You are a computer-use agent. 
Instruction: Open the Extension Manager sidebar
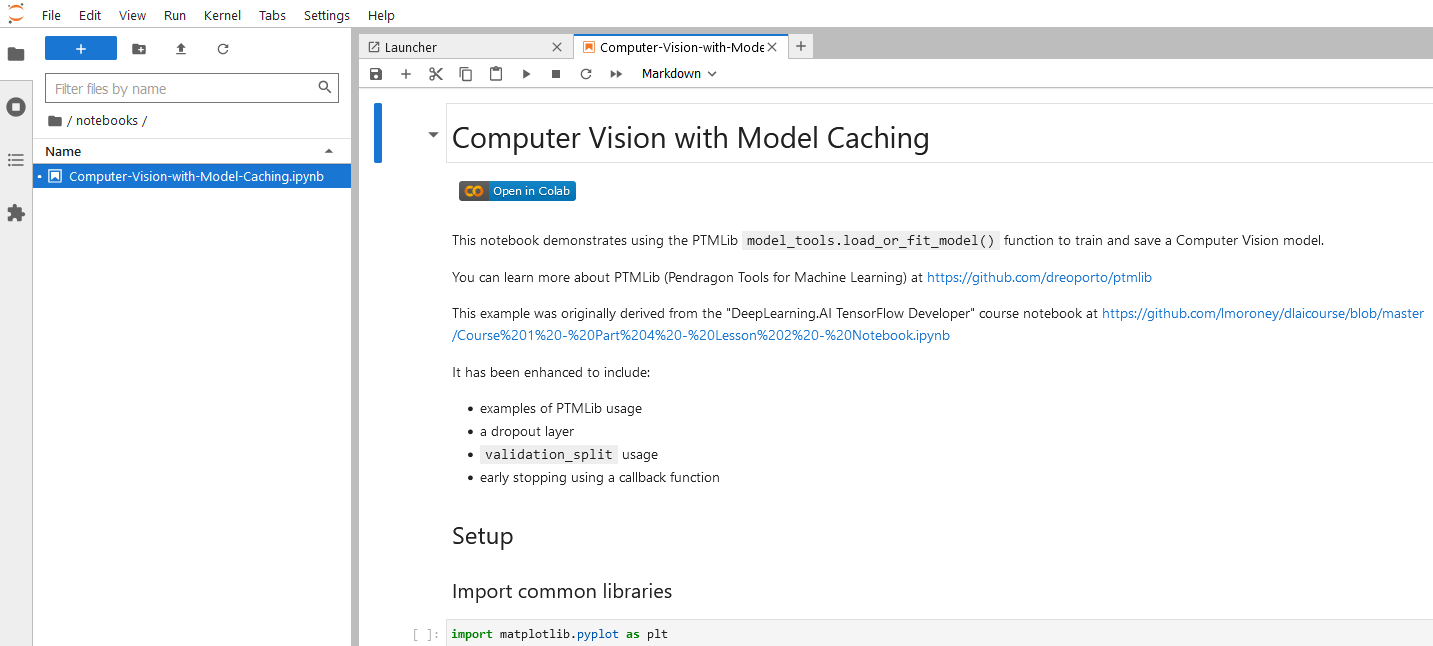[16, 213]
